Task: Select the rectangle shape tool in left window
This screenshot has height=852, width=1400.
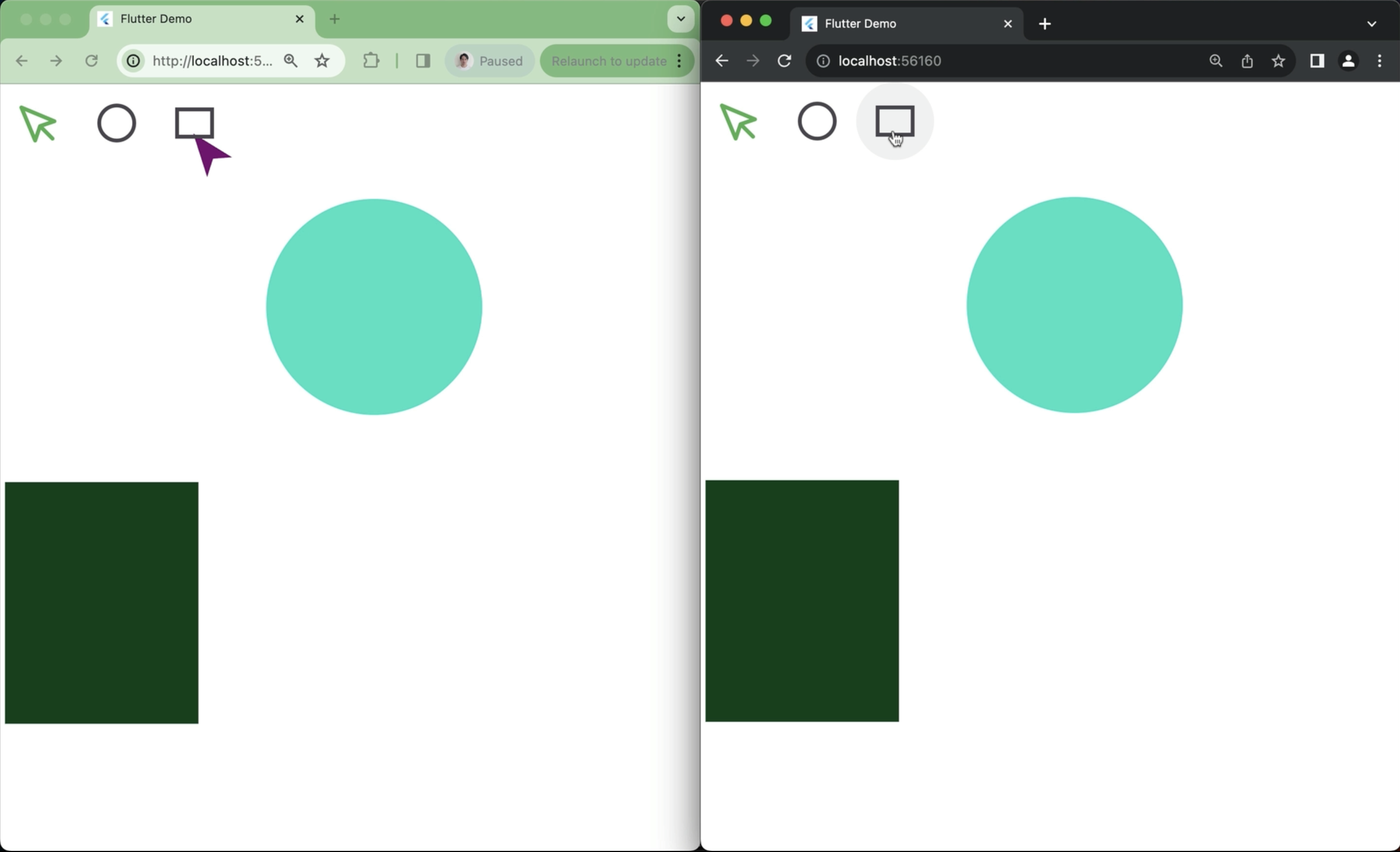Action: (x=194, y=123)
